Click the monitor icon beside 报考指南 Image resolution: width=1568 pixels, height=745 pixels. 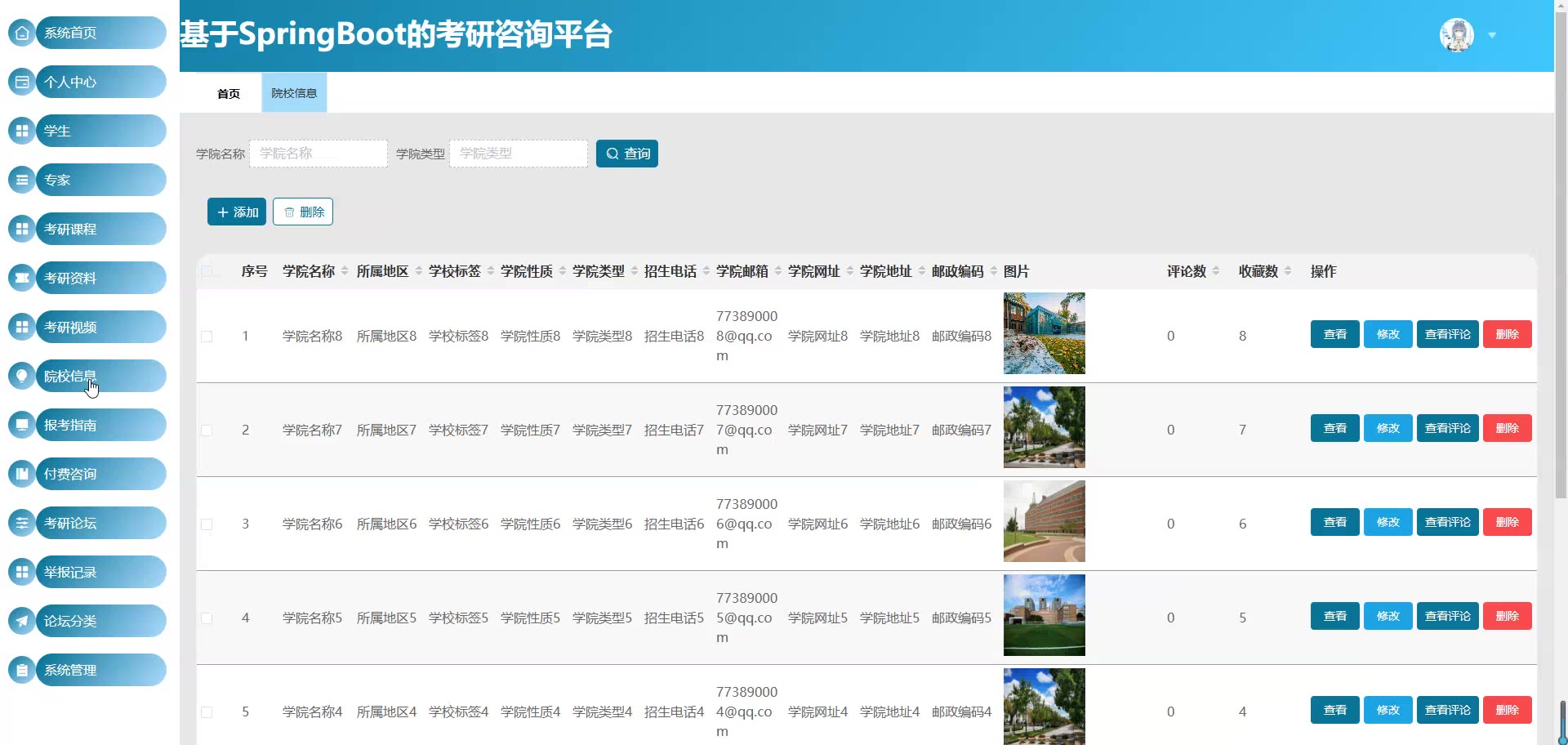point(22,425)
